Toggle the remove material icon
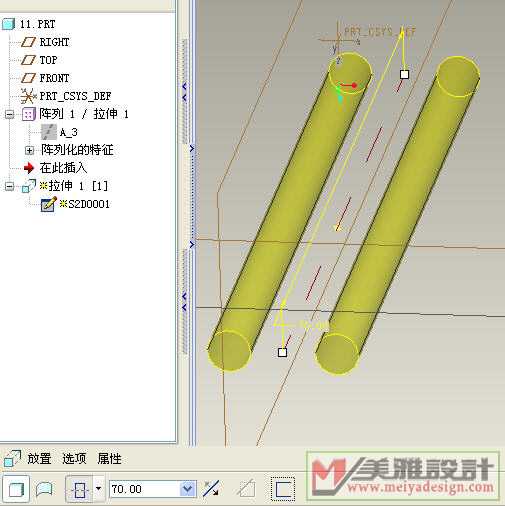The image size is (505, 506). pos(247,489)
